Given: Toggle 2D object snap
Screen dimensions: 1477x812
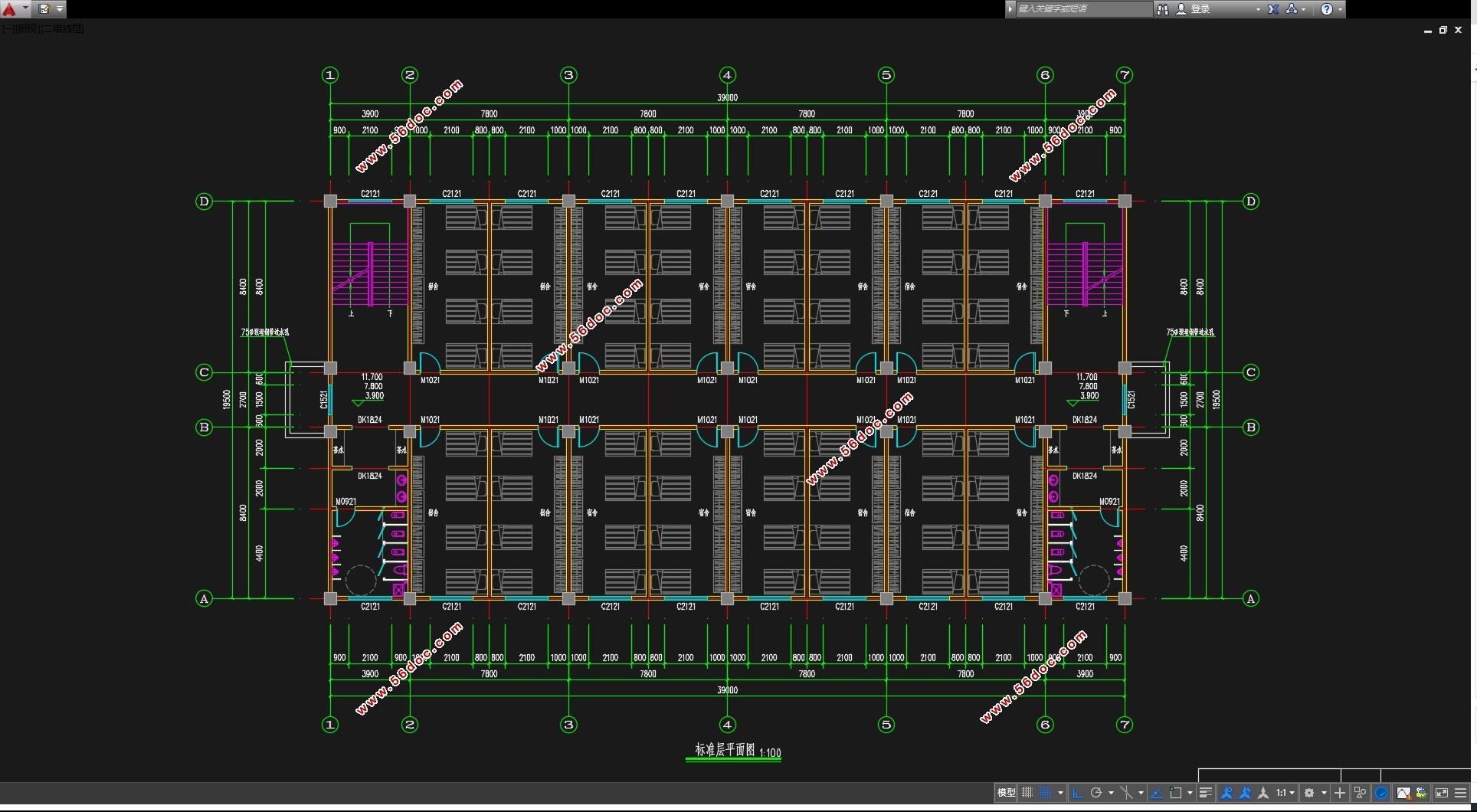Looking at the screenshot, I should 1176,793.
